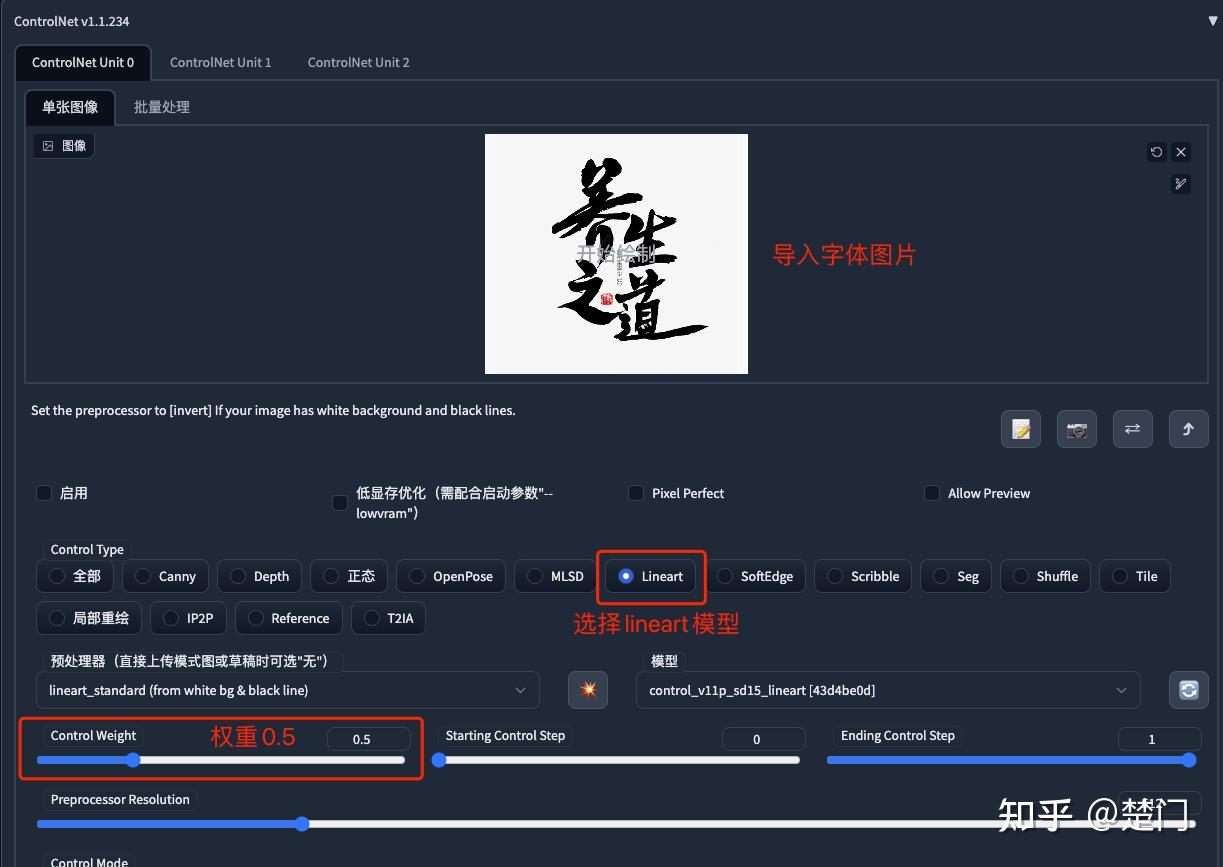Adjust Ending Control Step slider

pyautogui.click(x=1011, y=760)
